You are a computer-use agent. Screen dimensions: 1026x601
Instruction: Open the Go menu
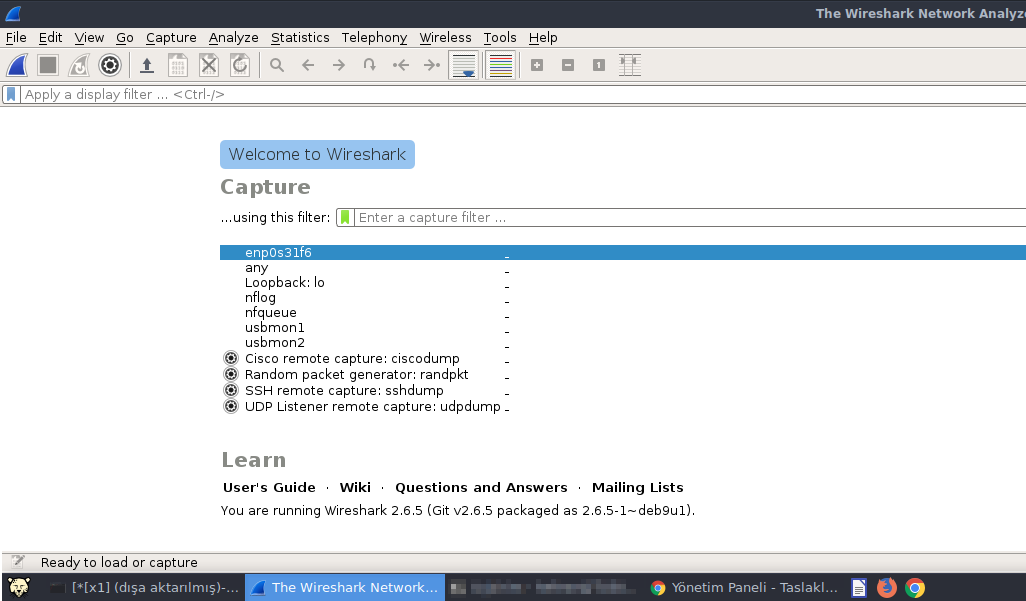(124, 37)
